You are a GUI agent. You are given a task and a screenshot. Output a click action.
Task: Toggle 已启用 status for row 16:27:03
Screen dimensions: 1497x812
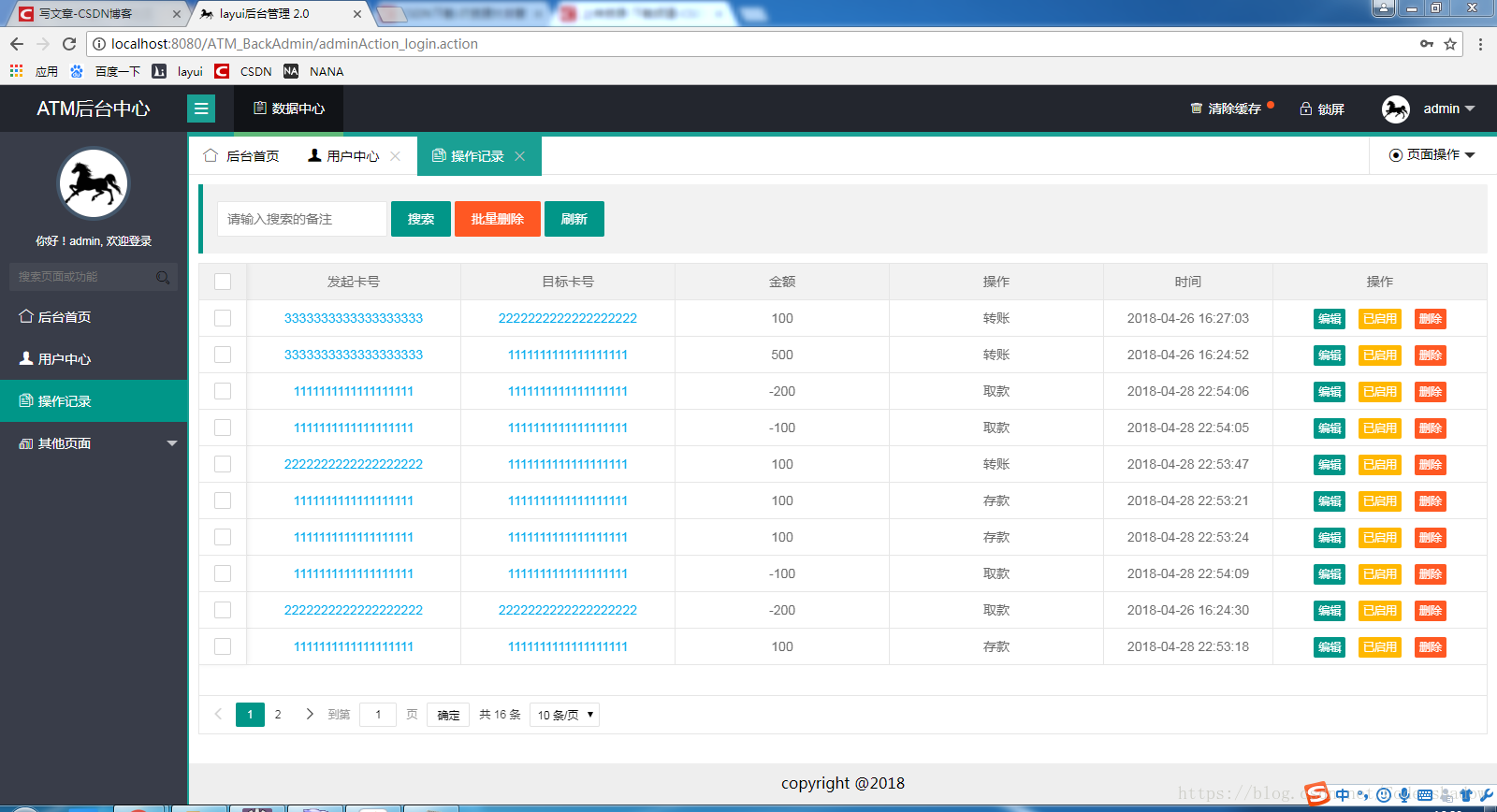tap(1380, 319)
